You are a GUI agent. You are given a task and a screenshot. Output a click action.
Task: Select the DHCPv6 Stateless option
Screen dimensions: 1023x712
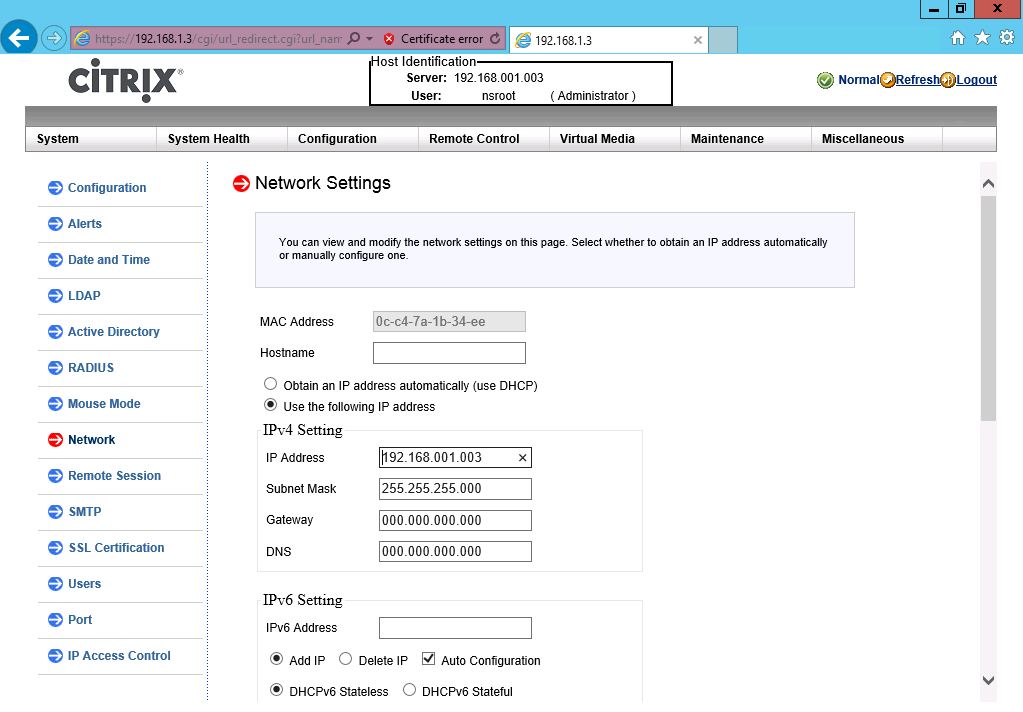tap(277, 689)
